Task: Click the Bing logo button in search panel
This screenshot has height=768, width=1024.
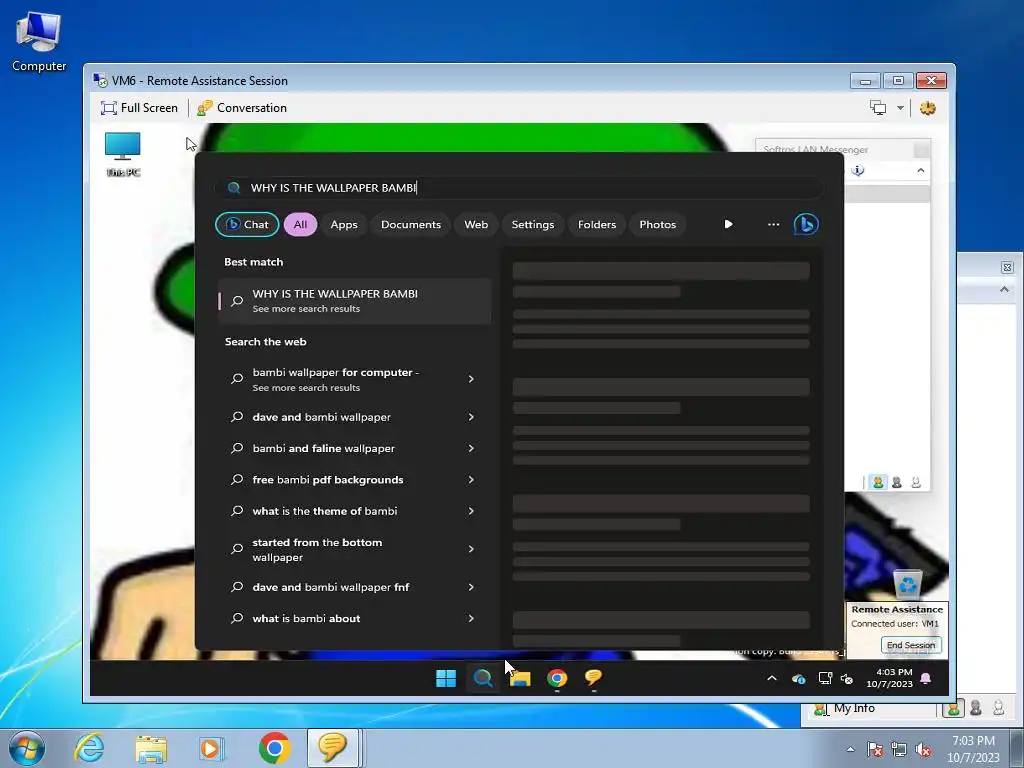Action: [x=806, y=225]
